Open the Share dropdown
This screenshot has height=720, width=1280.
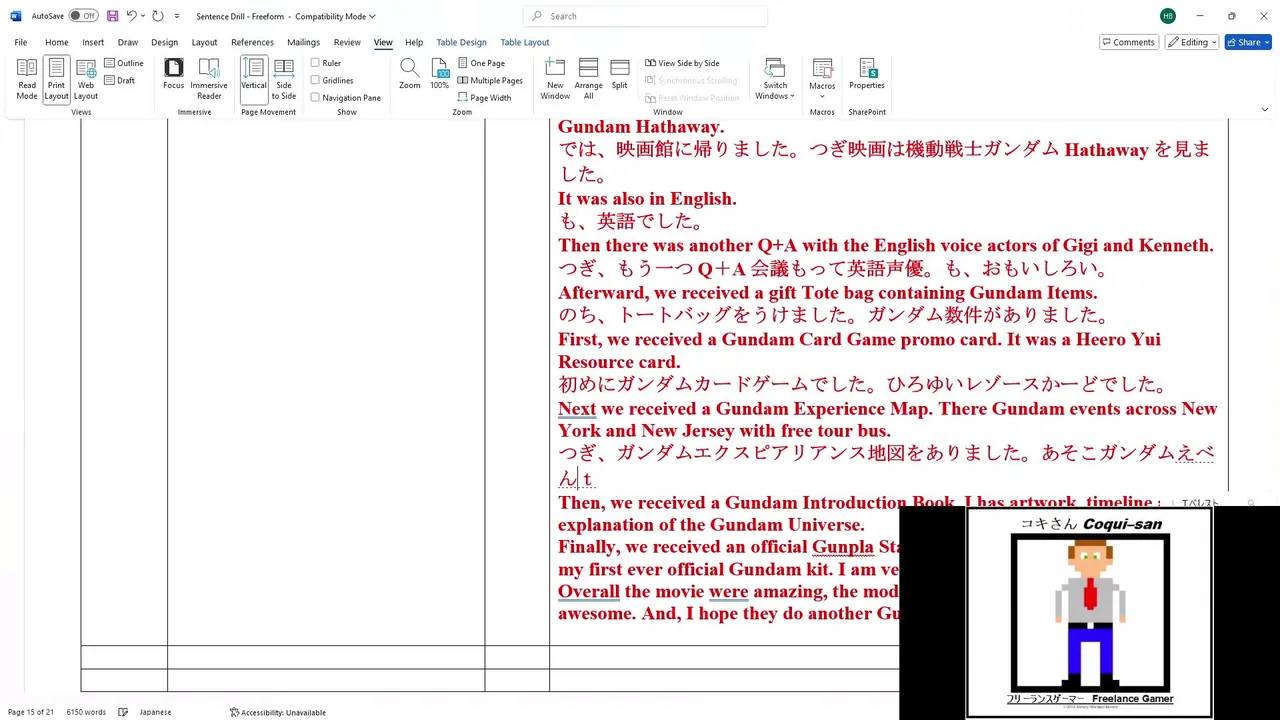(x=1247, y=42)
